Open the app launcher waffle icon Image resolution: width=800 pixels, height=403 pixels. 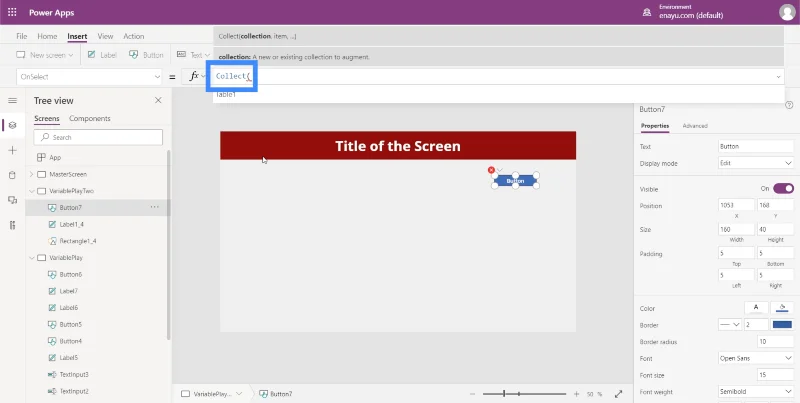(x=12, y=12)
